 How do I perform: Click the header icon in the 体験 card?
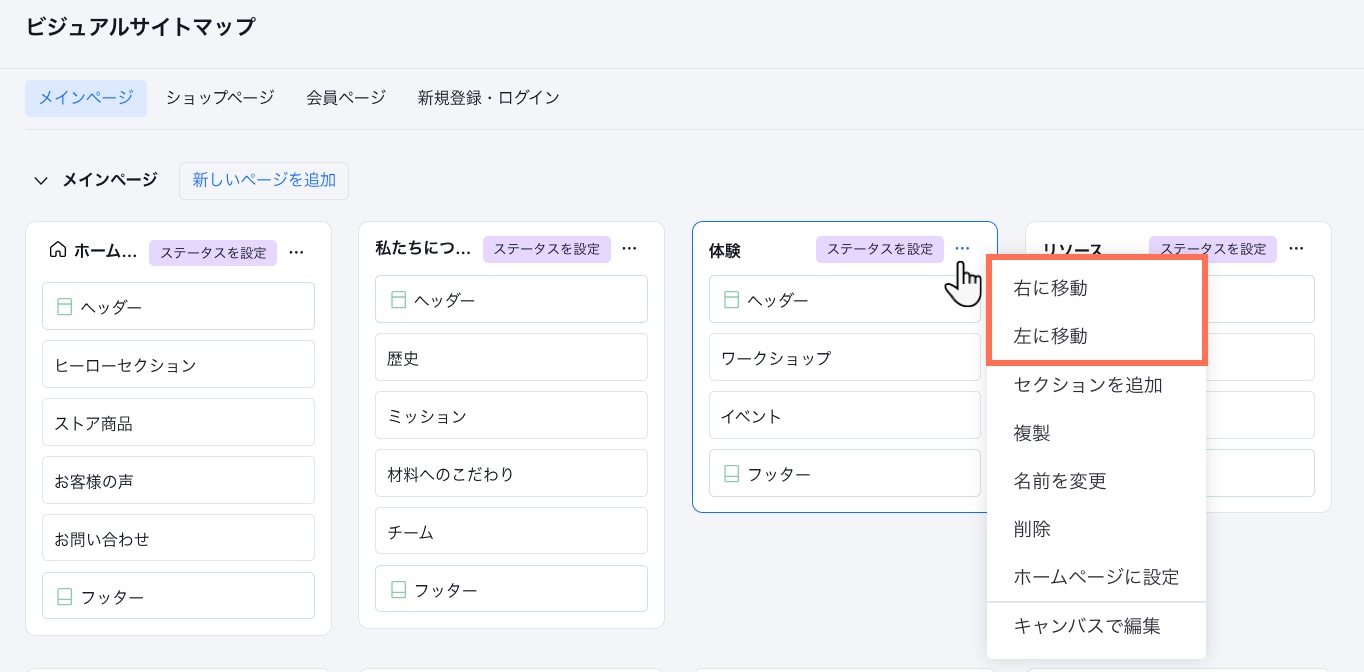tap(731, 299)
